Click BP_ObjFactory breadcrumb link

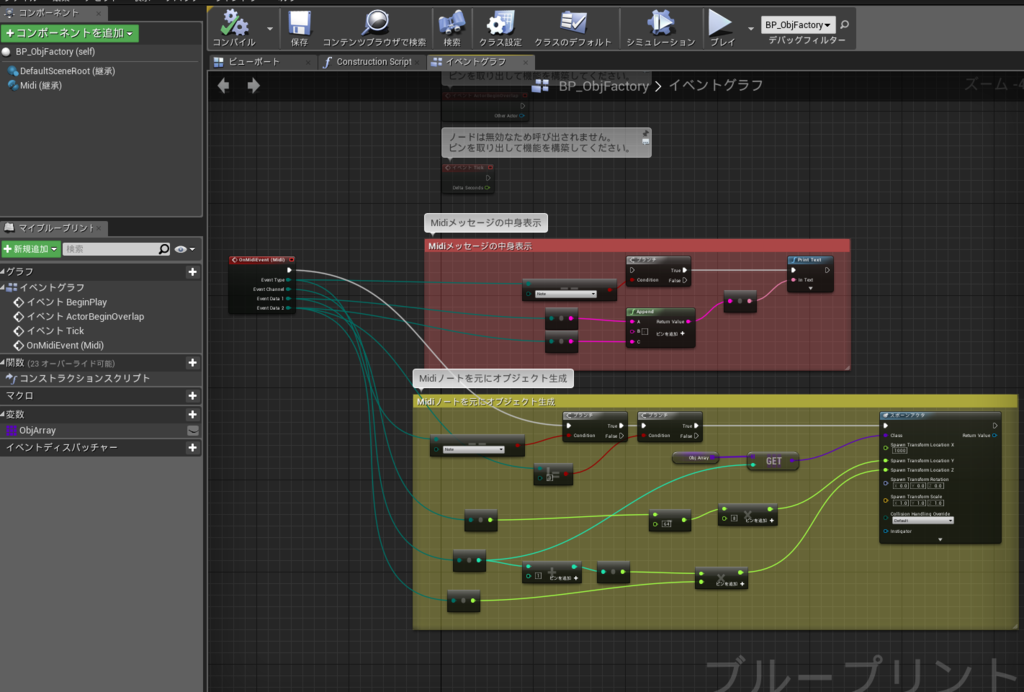(603, 86)
